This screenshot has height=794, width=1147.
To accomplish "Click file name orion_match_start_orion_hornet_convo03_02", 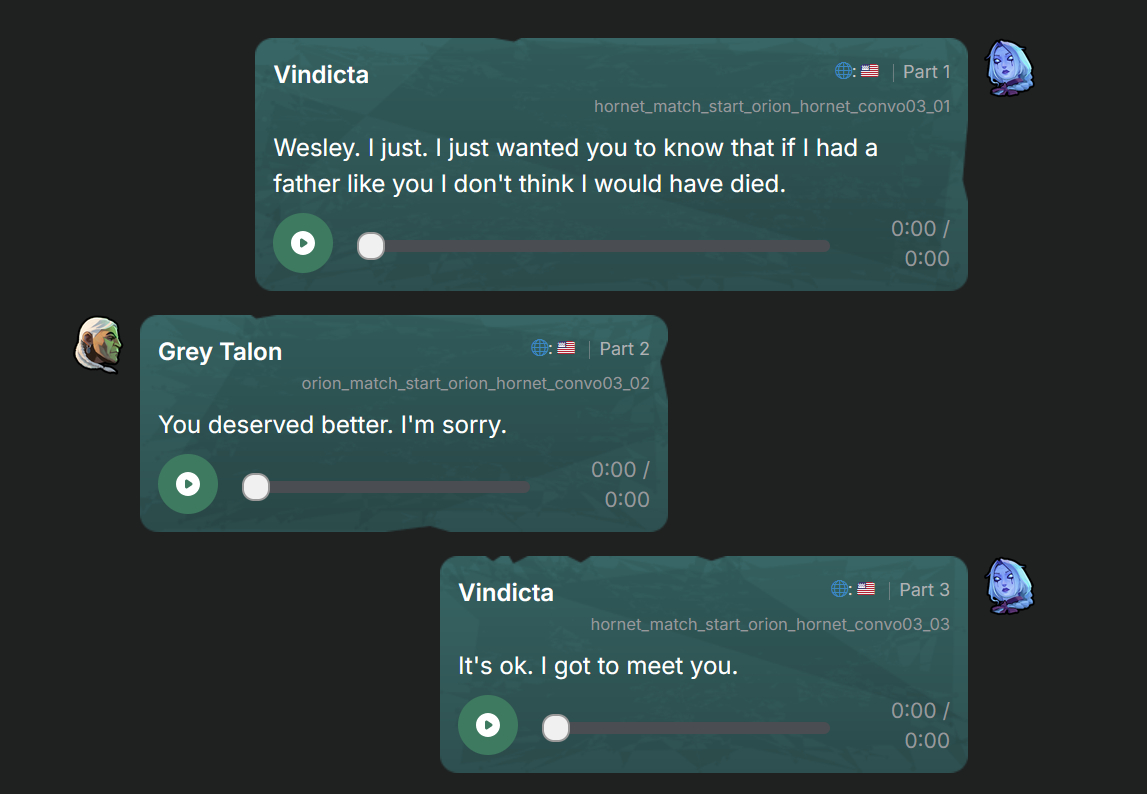I will [x=475, y=383].
